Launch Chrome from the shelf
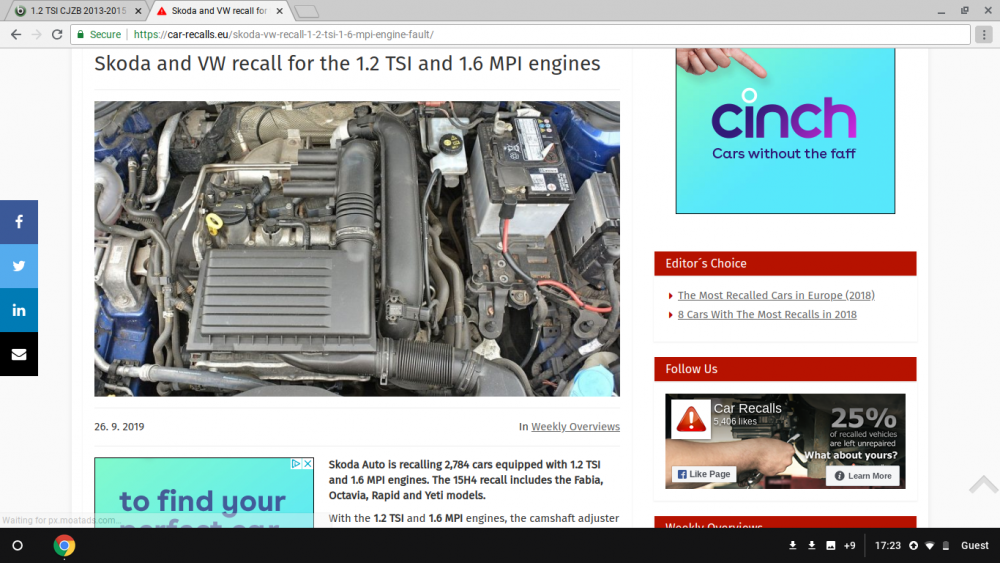This screenshot has height=563, width=1000. 64,546
